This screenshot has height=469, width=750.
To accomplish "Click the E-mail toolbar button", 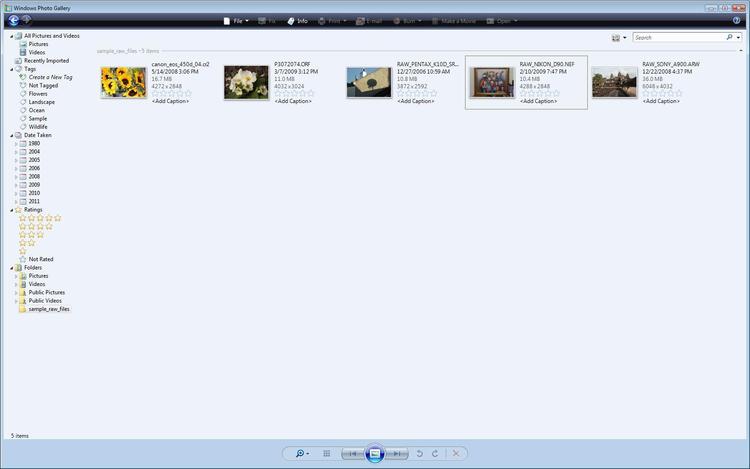I will [369, 21].
